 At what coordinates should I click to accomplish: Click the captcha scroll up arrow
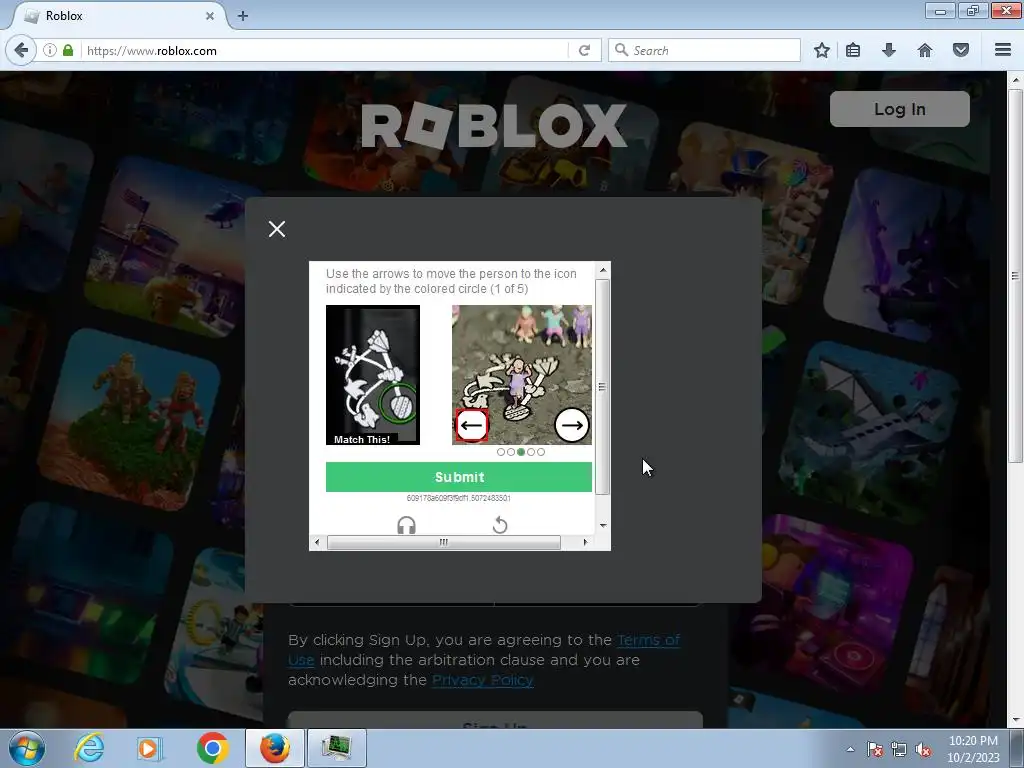click(x=603, y=270)
